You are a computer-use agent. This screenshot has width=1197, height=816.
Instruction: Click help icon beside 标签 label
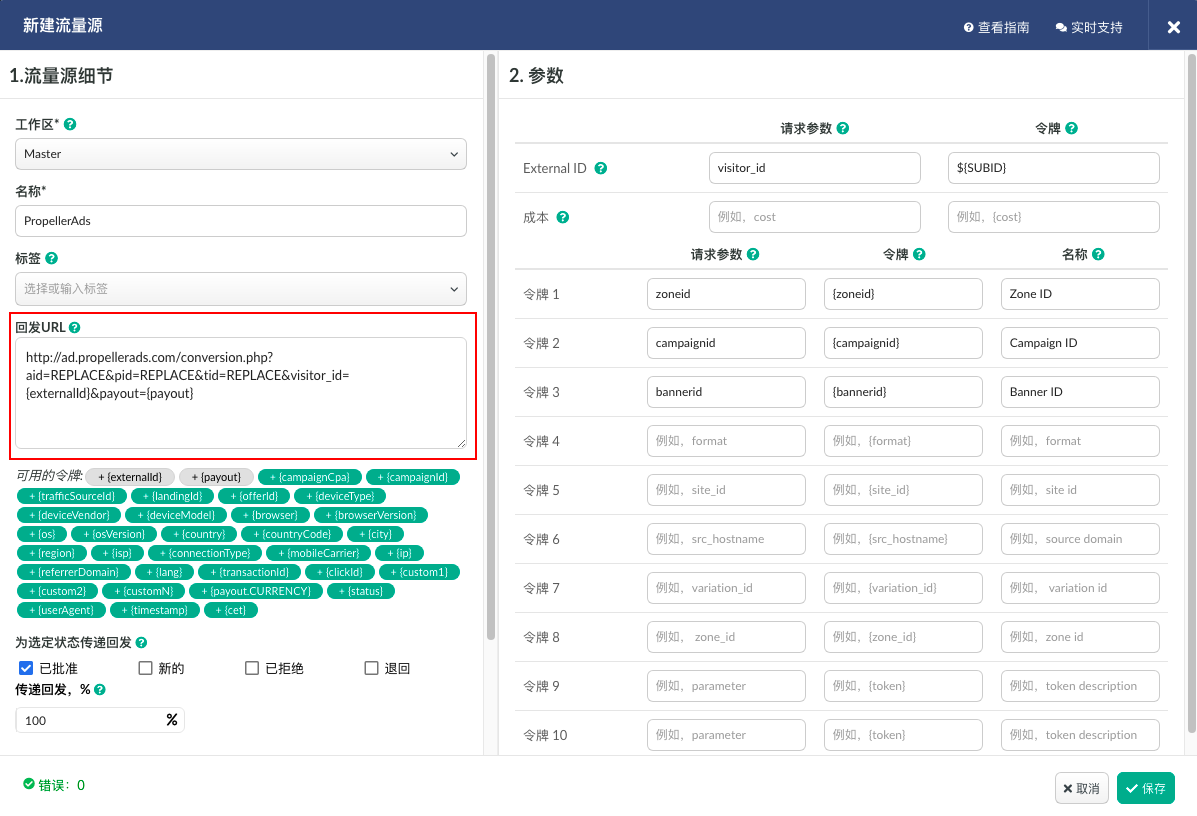[52, 258]
